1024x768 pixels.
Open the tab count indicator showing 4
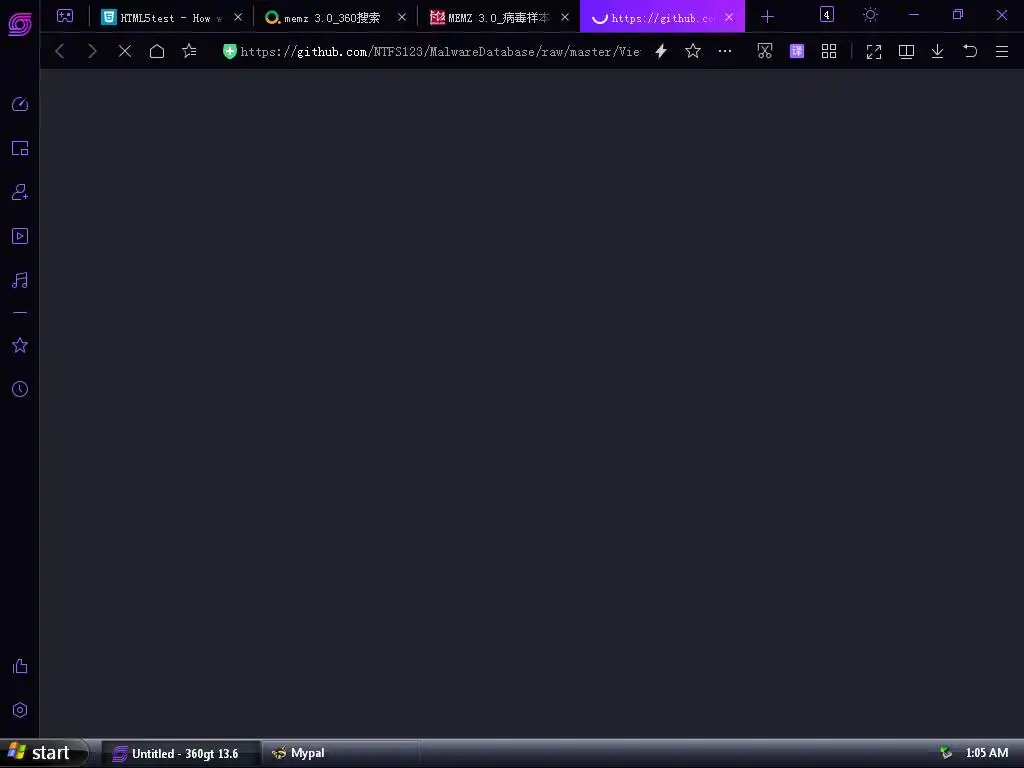tap(827, 14)
